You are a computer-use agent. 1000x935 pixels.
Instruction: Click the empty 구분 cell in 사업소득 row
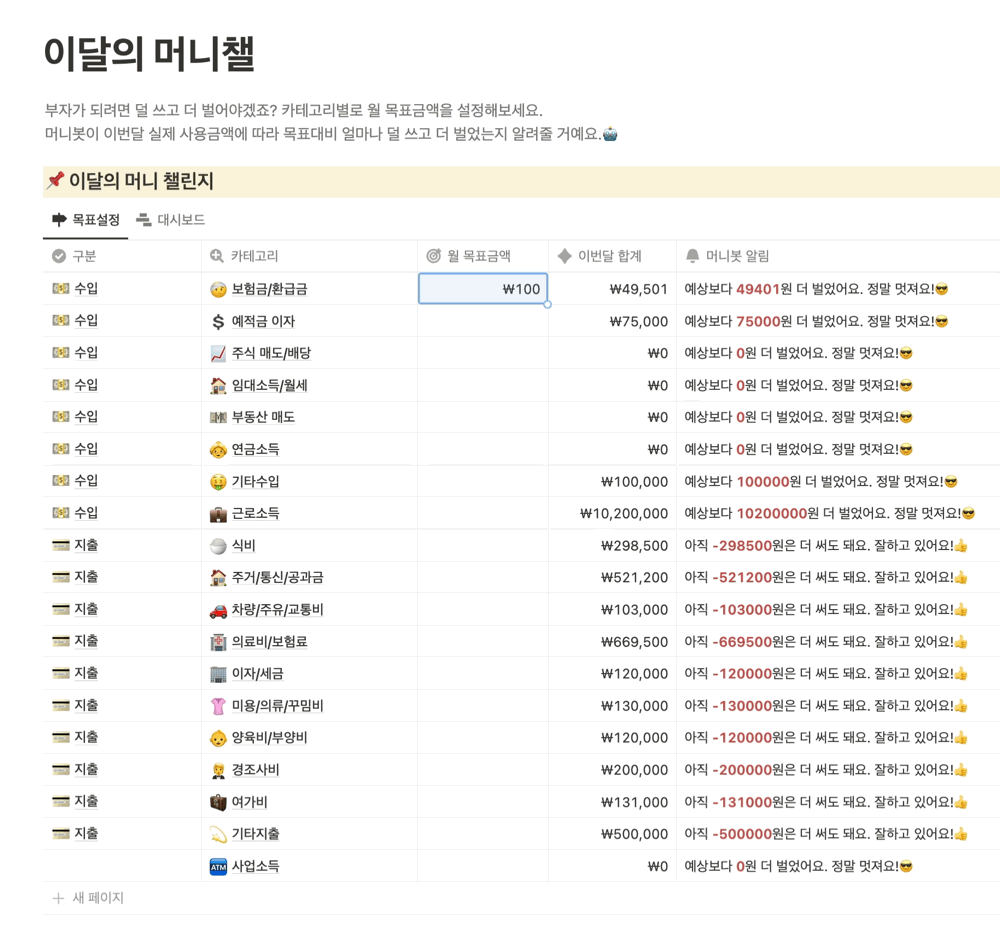[122, 866]
